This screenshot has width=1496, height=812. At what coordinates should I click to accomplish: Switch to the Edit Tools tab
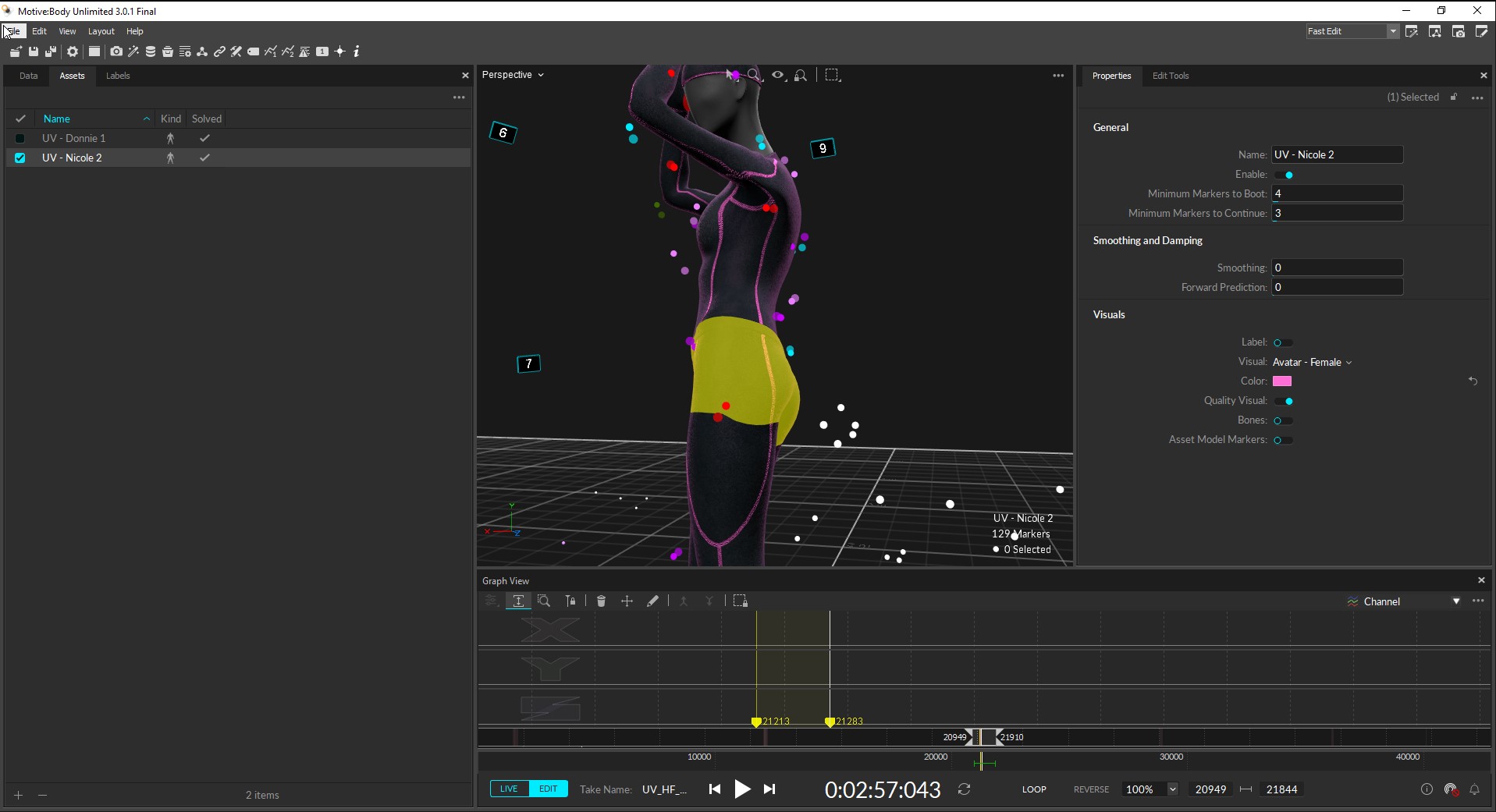[x=1171, y=76]
